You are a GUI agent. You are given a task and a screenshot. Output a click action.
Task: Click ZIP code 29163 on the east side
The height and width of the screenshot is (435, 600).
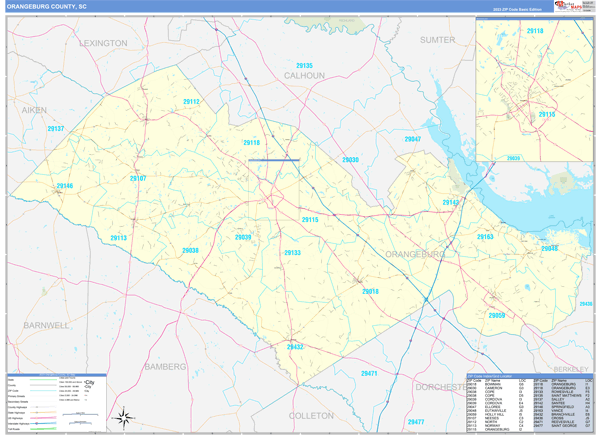485,237
